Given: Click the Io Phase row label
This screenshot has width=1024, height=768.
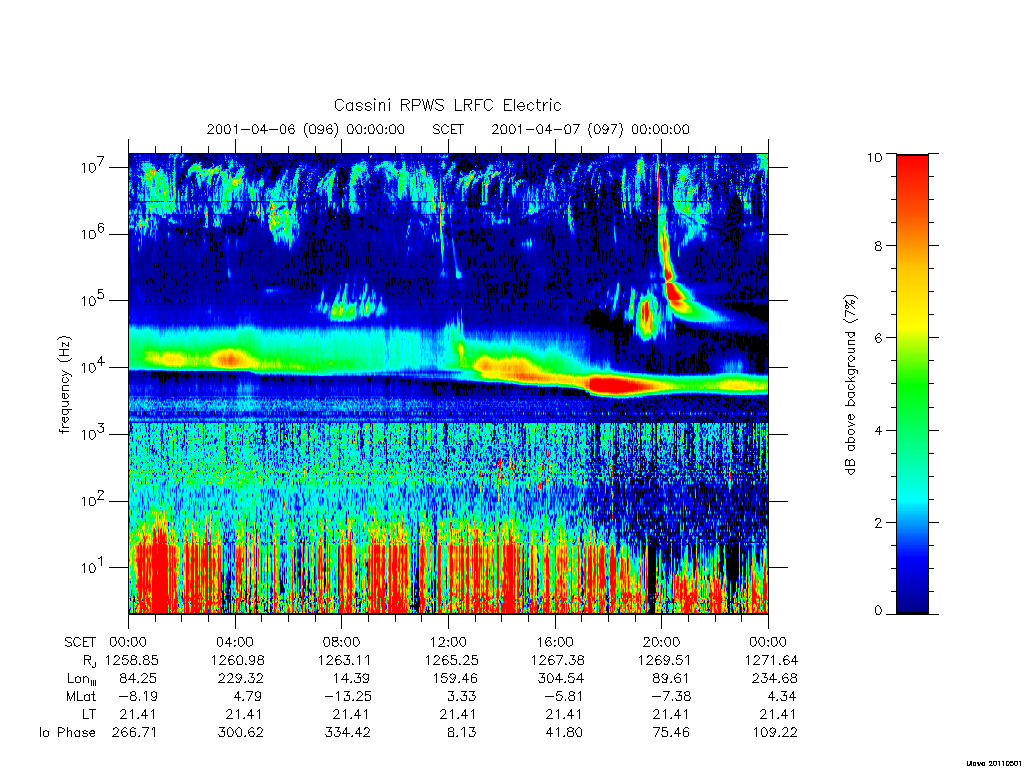Looking at the screenshot, I should click(x=67, y=733).
